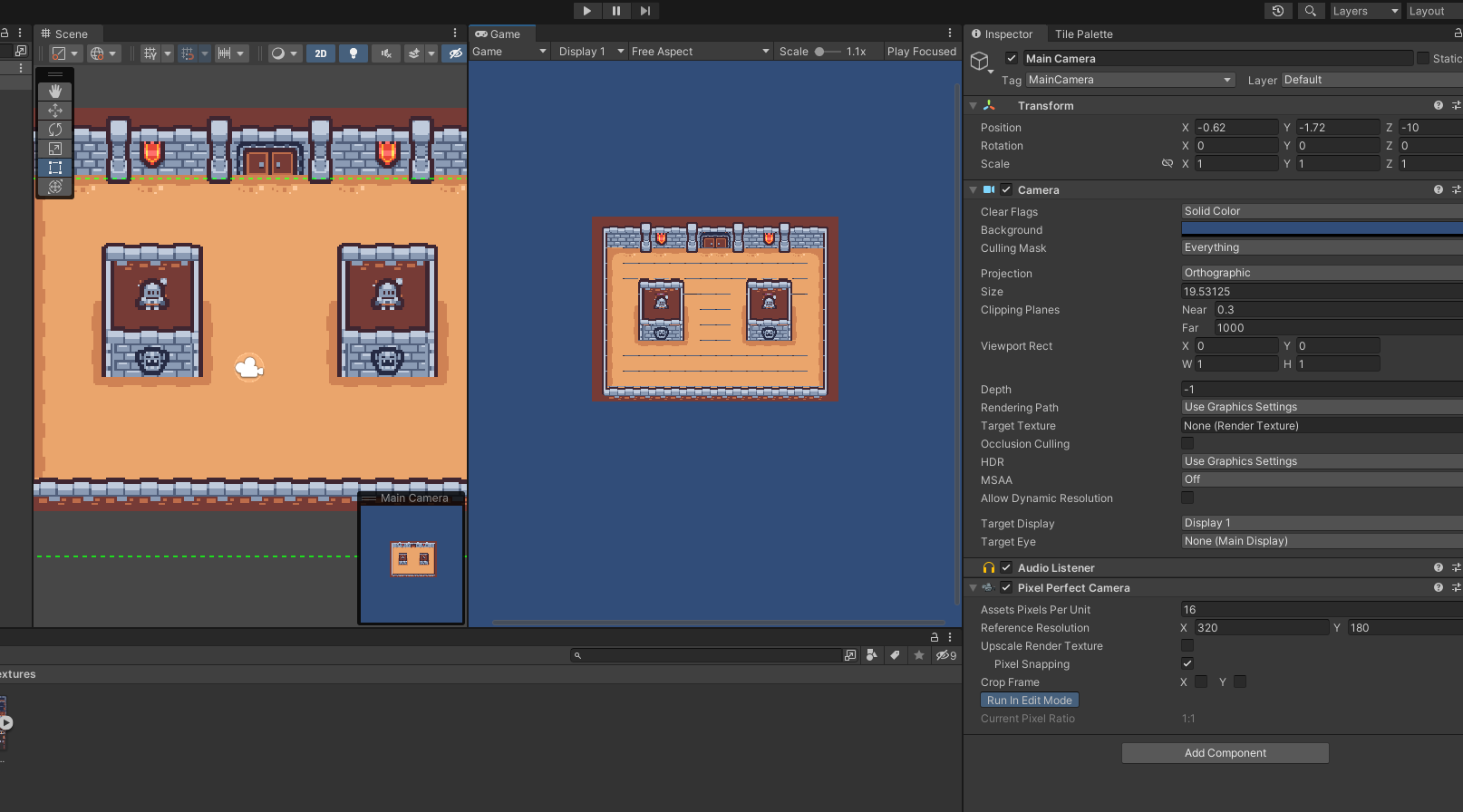The height and width of the screenshot is (812, 1463).
Task: Select the Rect tool
Action: pos(55,168)
